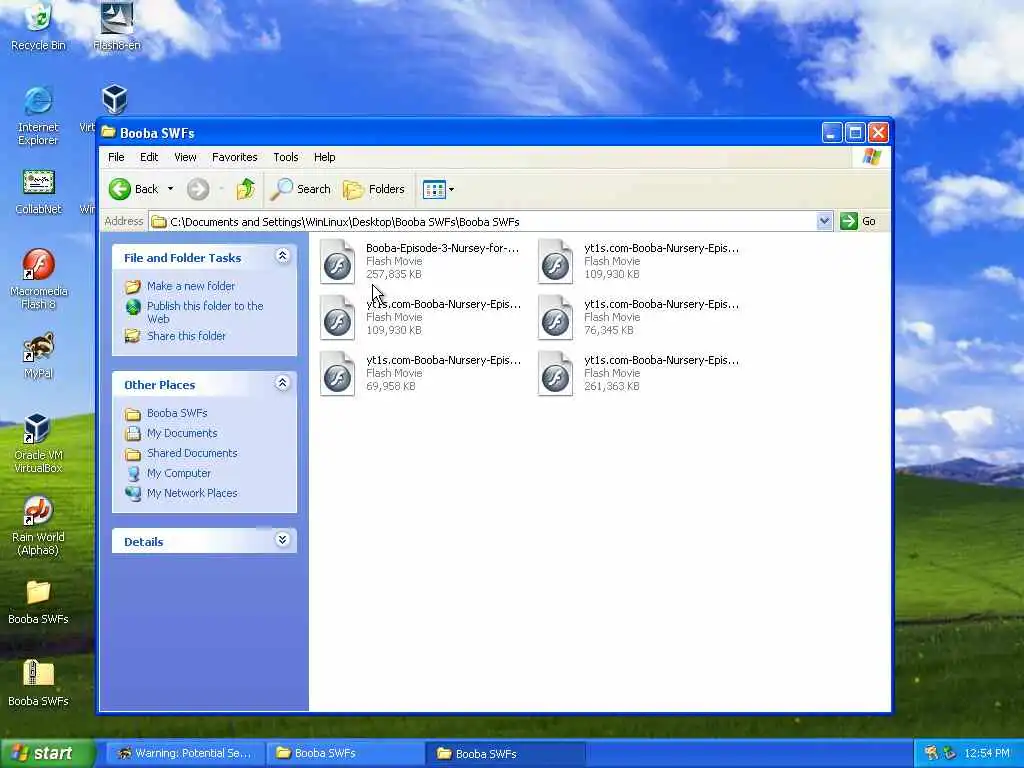Screen dimensions: 1024x768
Task: Expand the Details panel
Action: (x=282, y=540)
